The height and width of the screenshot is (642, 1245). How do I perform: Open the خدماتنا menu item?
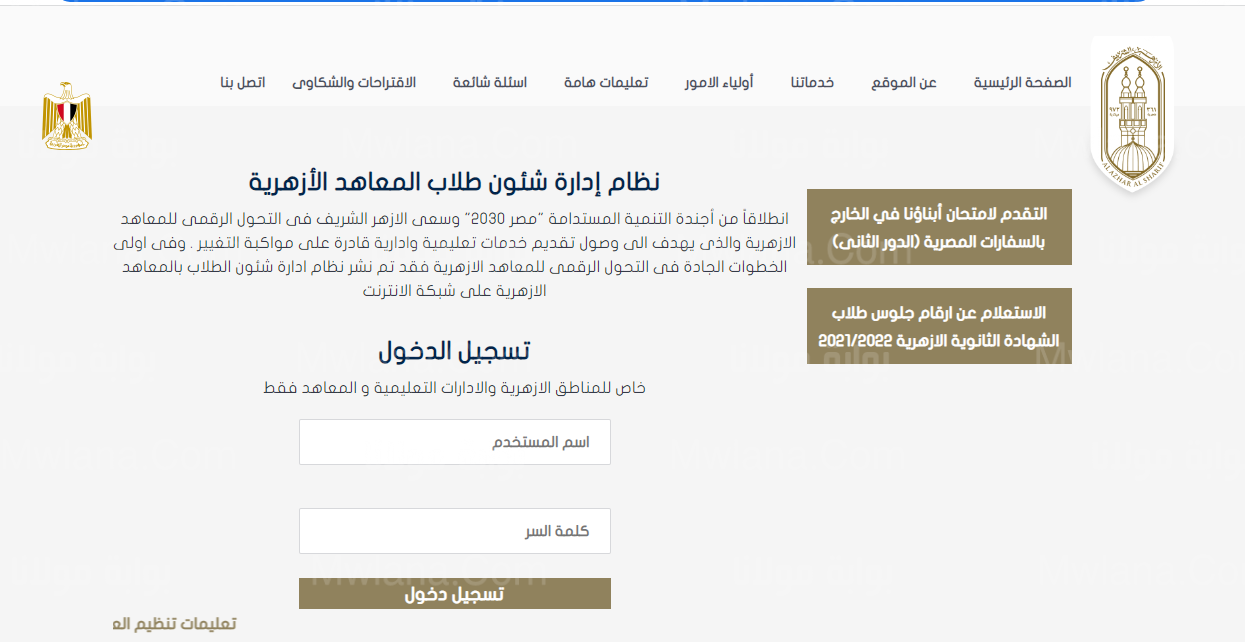point(812,82)
